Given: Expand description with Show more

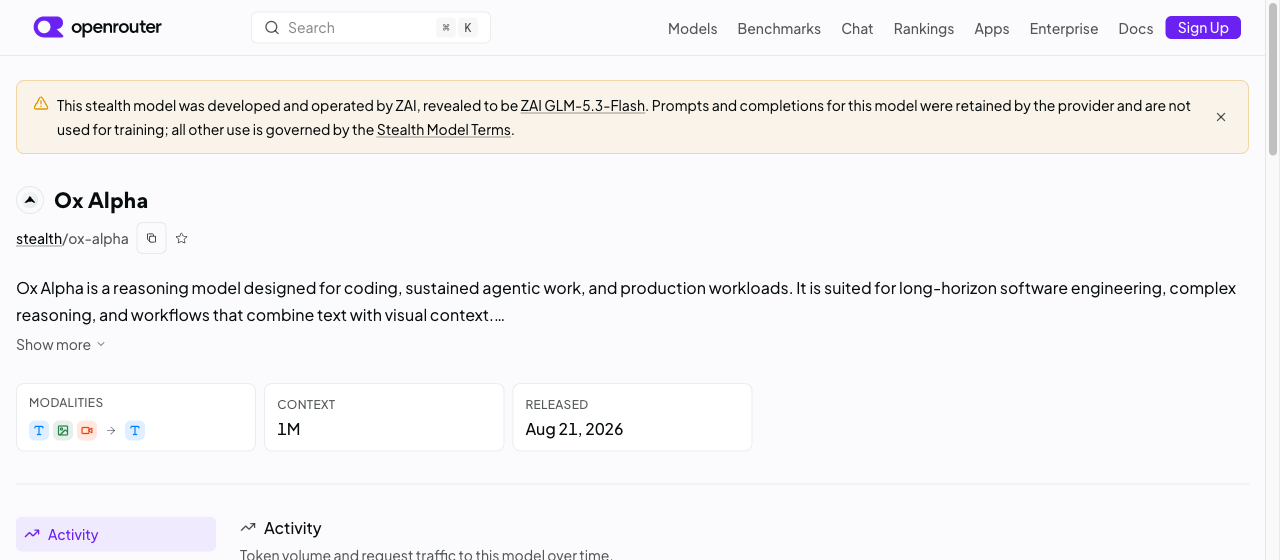Looking at the screenshot, I should [x=61, y=344].
